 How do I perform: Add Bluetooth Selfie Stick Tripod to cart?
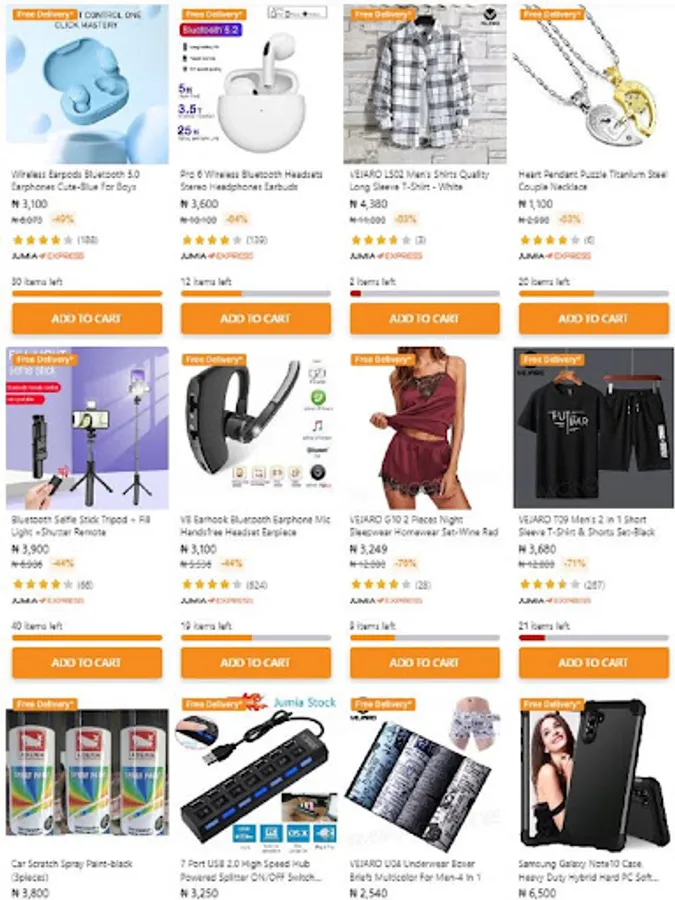click(87, 662)
